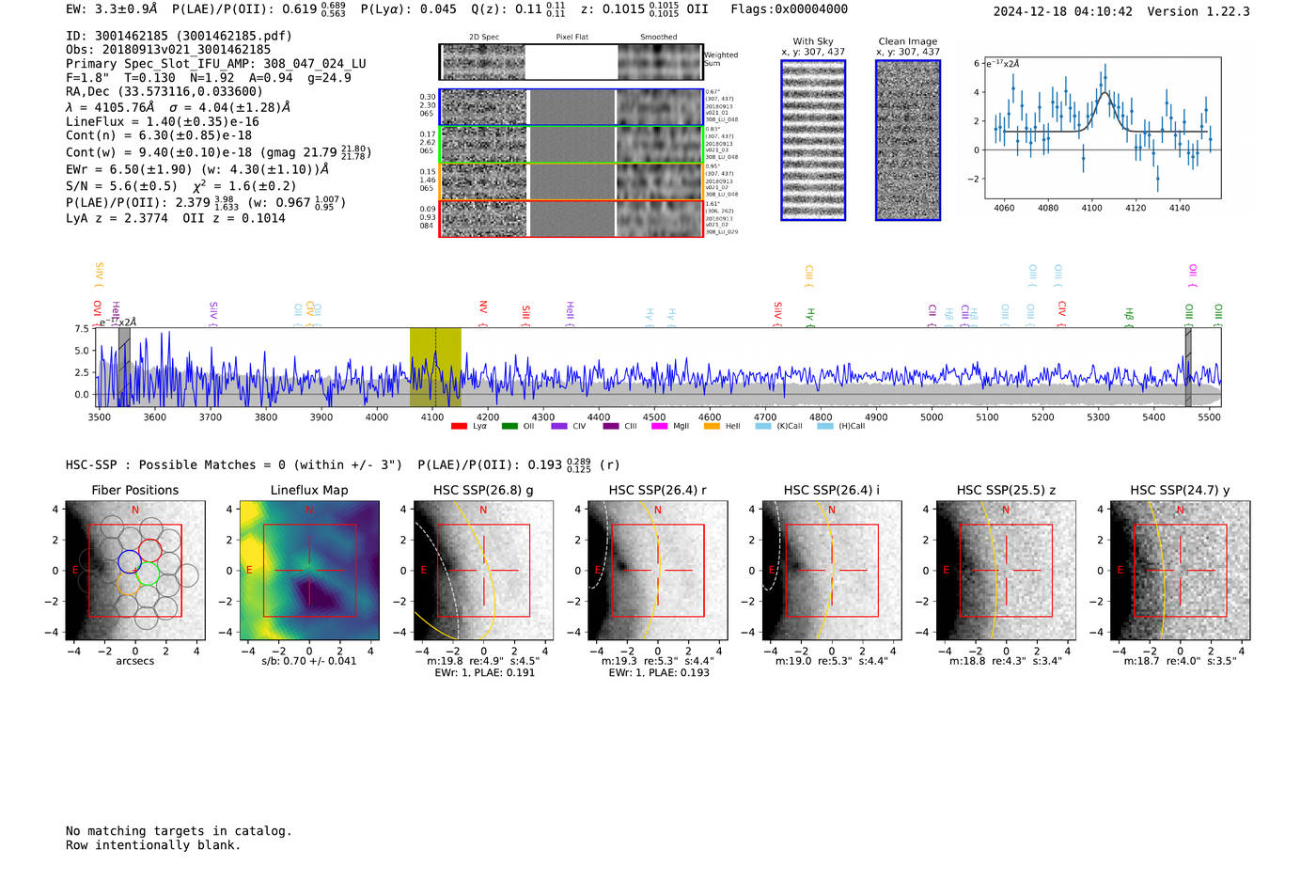Pick the orange HeII legend swatch
This screenshot has width=1316, height=896.
coord(712,427)
